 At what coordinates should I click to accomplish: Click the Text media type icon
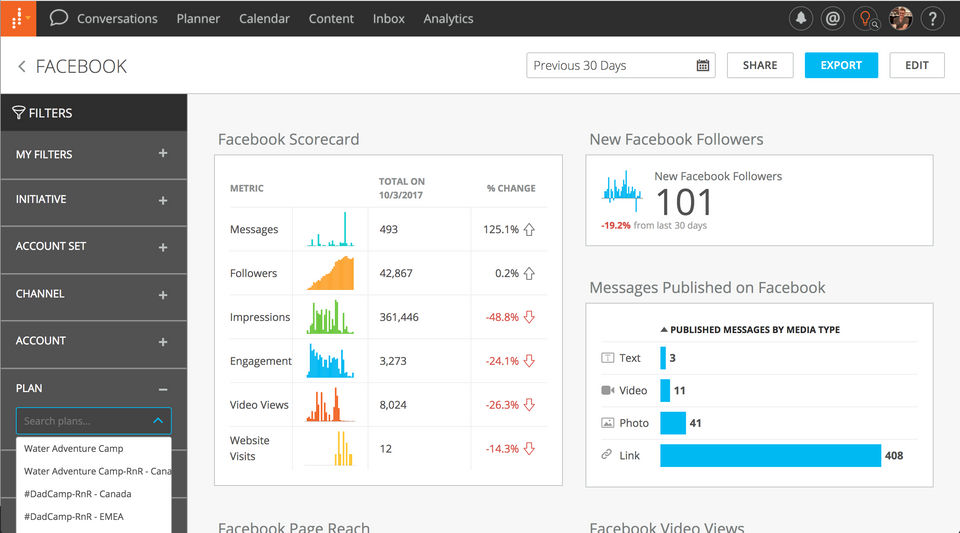coord(607,358)
